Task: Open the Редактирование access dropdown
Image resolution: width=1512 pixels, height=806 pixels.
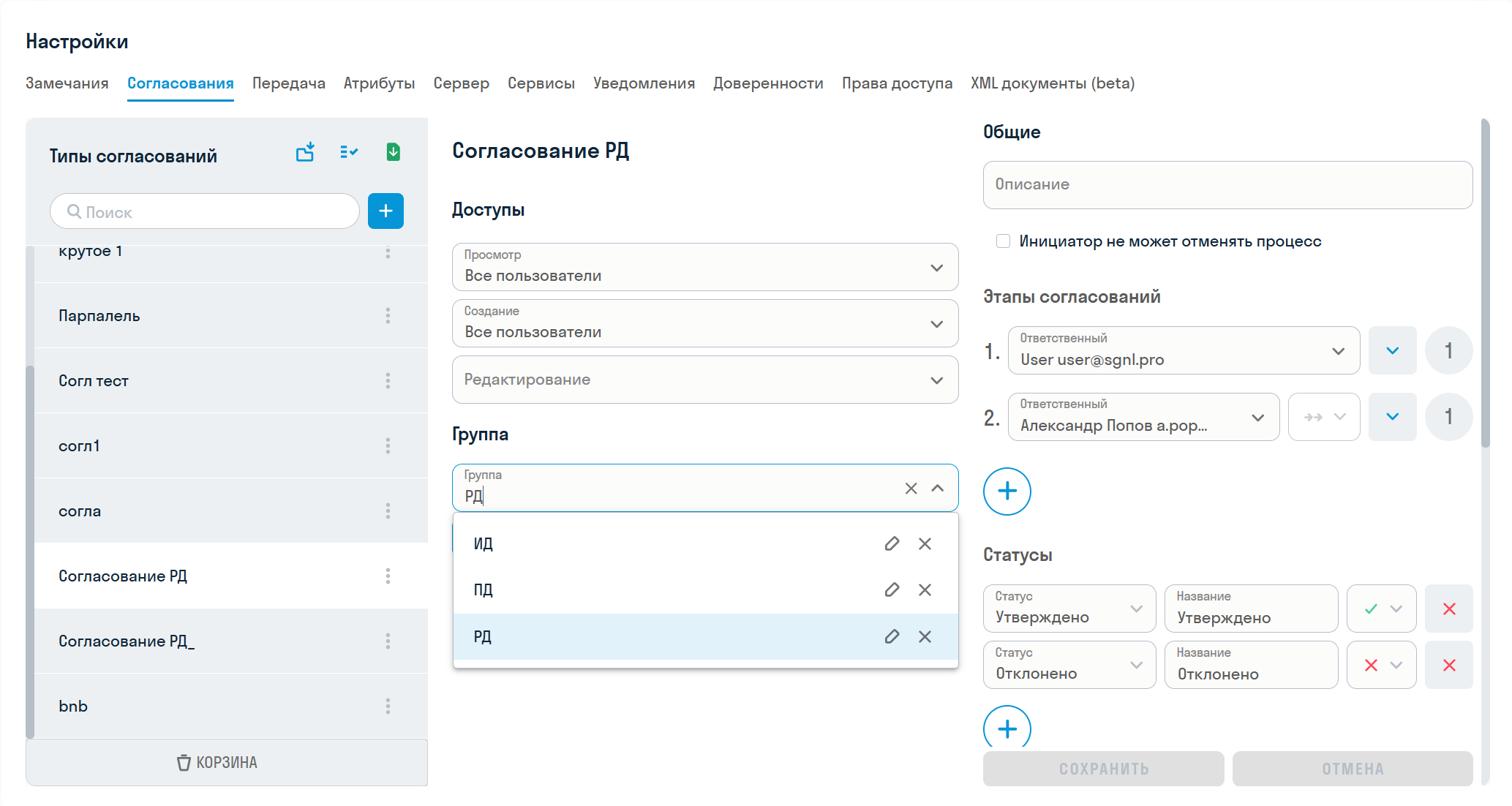Action: tap(936, 380)
